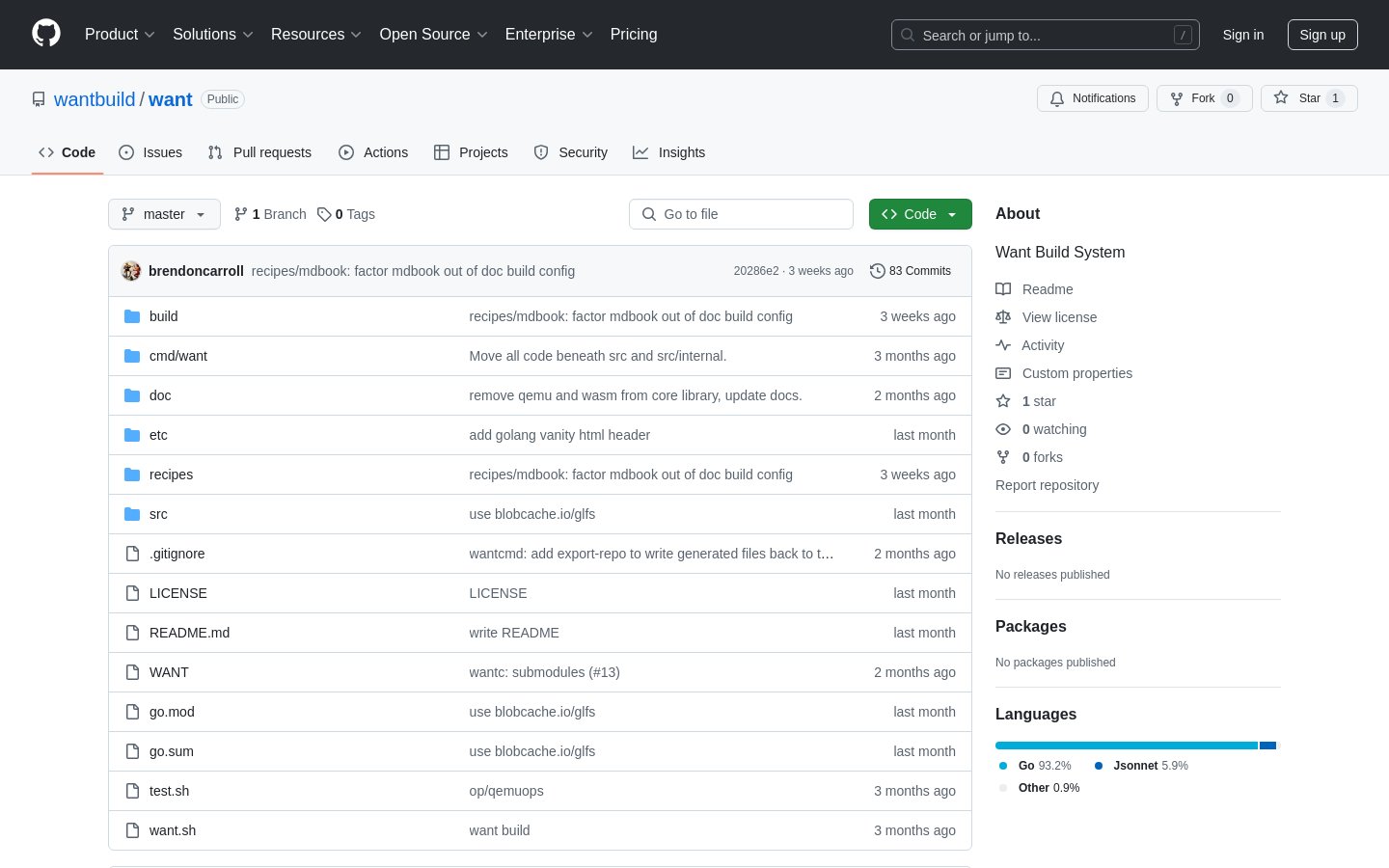Click the Notifications bell icon
The image size is (1389, 868).
click(x=1057, y=98)
